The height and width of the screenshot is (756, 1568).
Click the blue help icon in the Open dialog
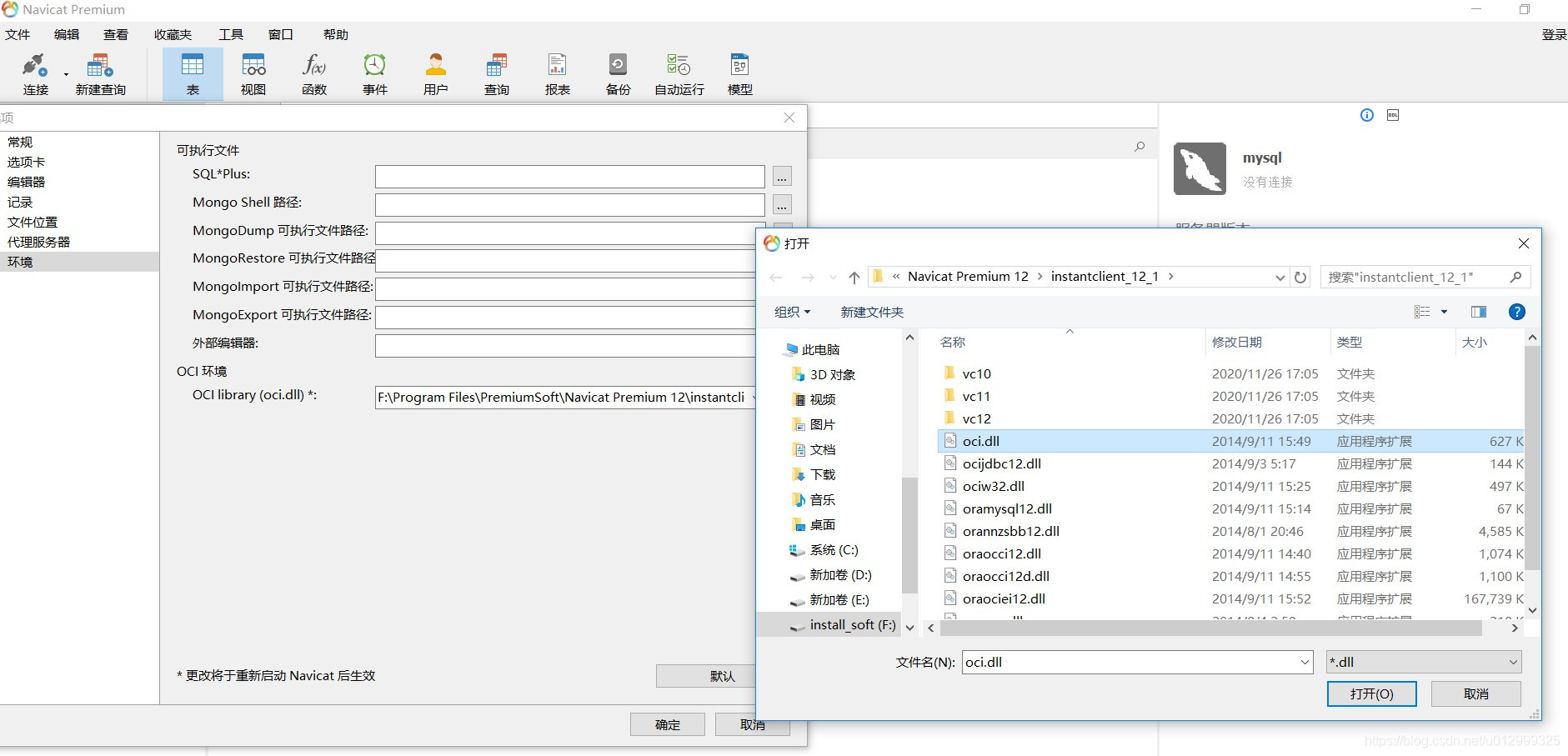pyautogui.click(x=1517, y=312)
